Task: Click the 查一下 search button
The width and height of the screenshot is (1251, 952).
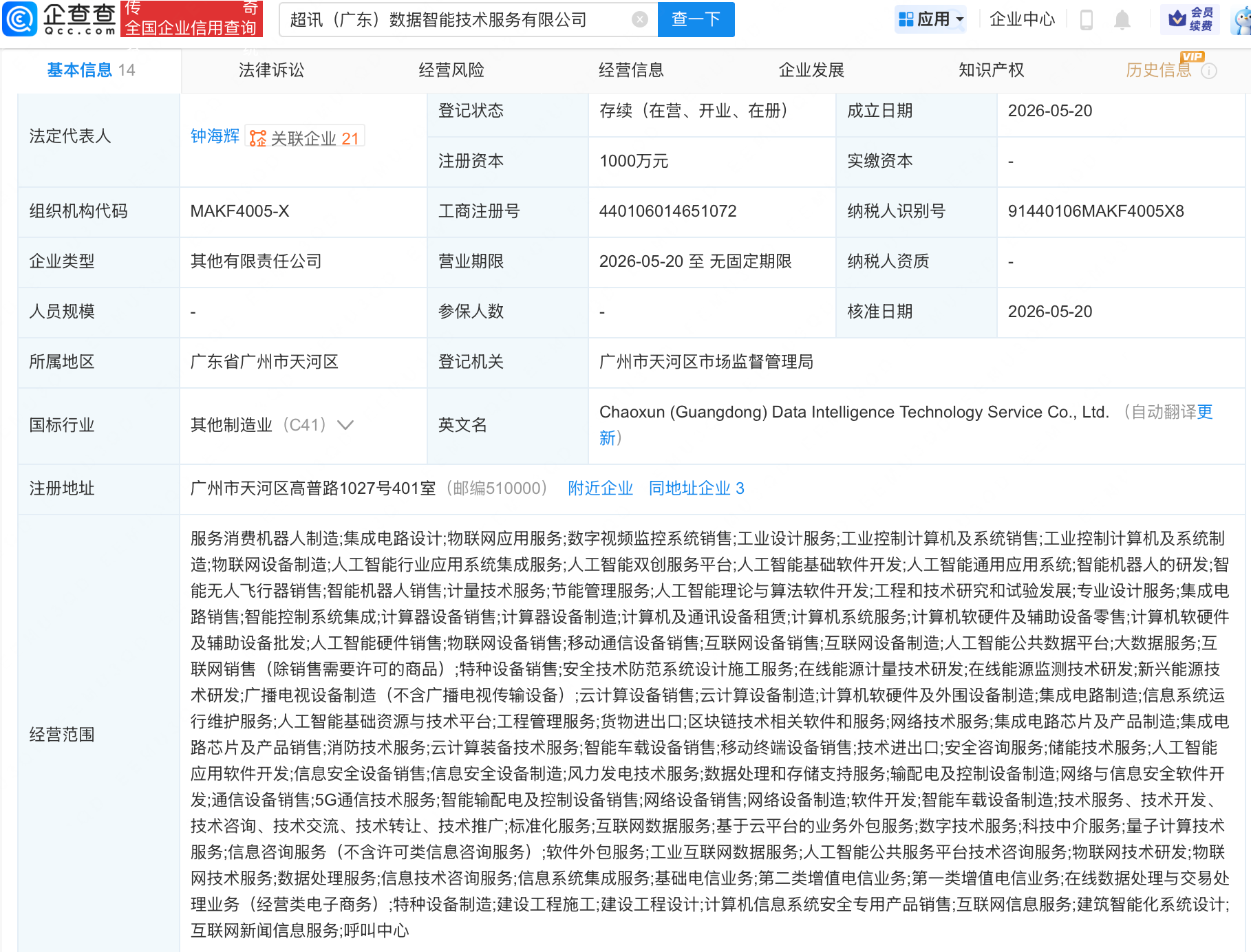Action: pos(696,19)
